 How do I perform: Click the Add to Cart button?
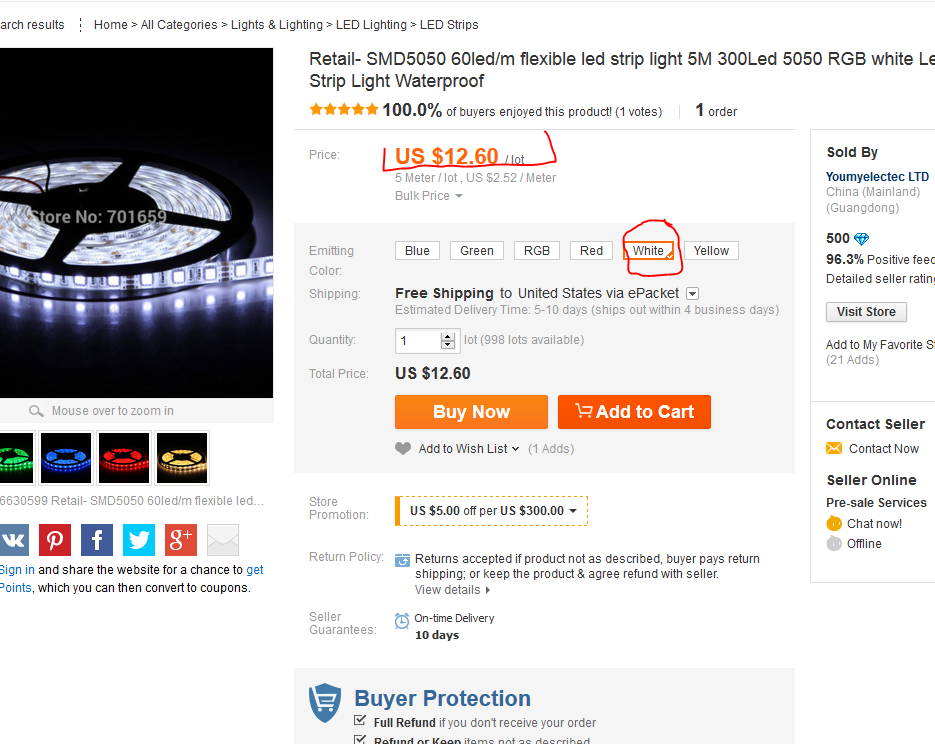click(x=634, y=412)
